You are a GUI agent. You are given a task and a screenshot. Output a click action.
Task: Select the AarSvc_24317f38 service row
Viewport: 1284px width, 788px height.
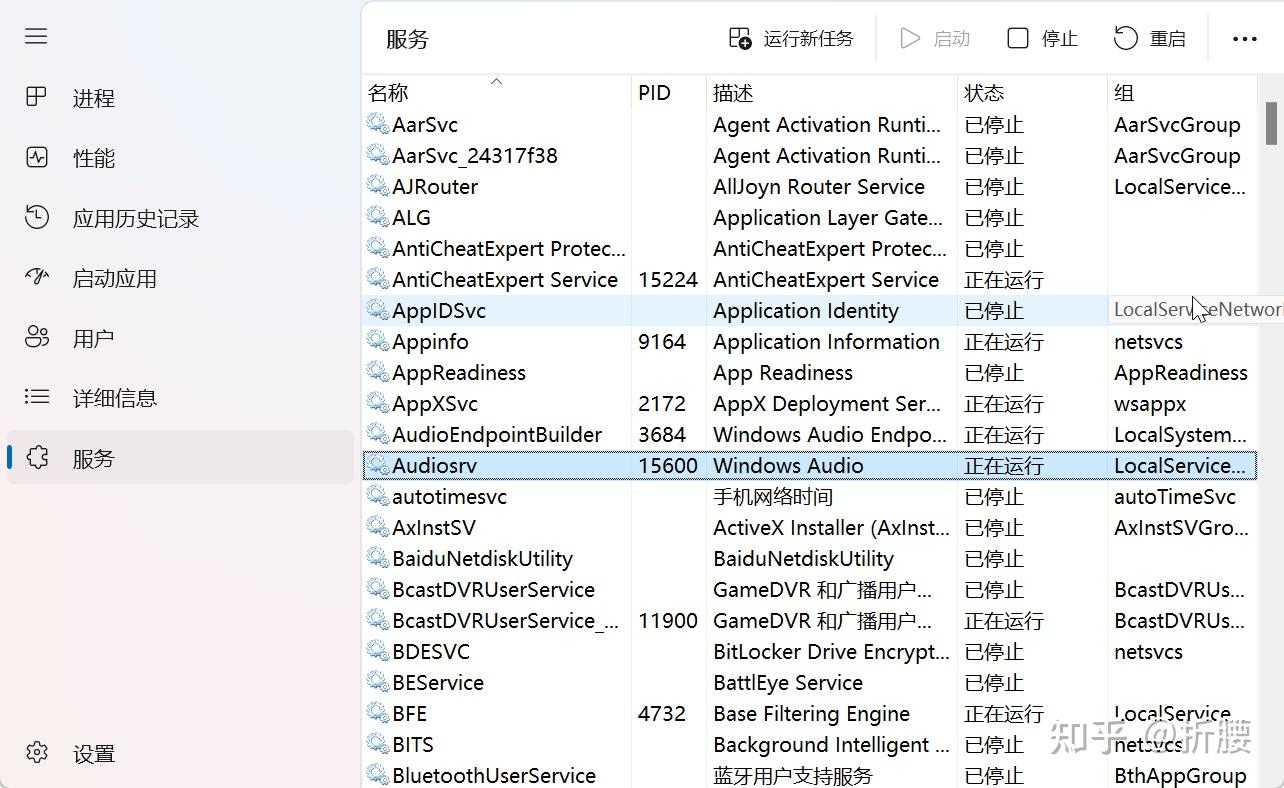tap(810, 155)
